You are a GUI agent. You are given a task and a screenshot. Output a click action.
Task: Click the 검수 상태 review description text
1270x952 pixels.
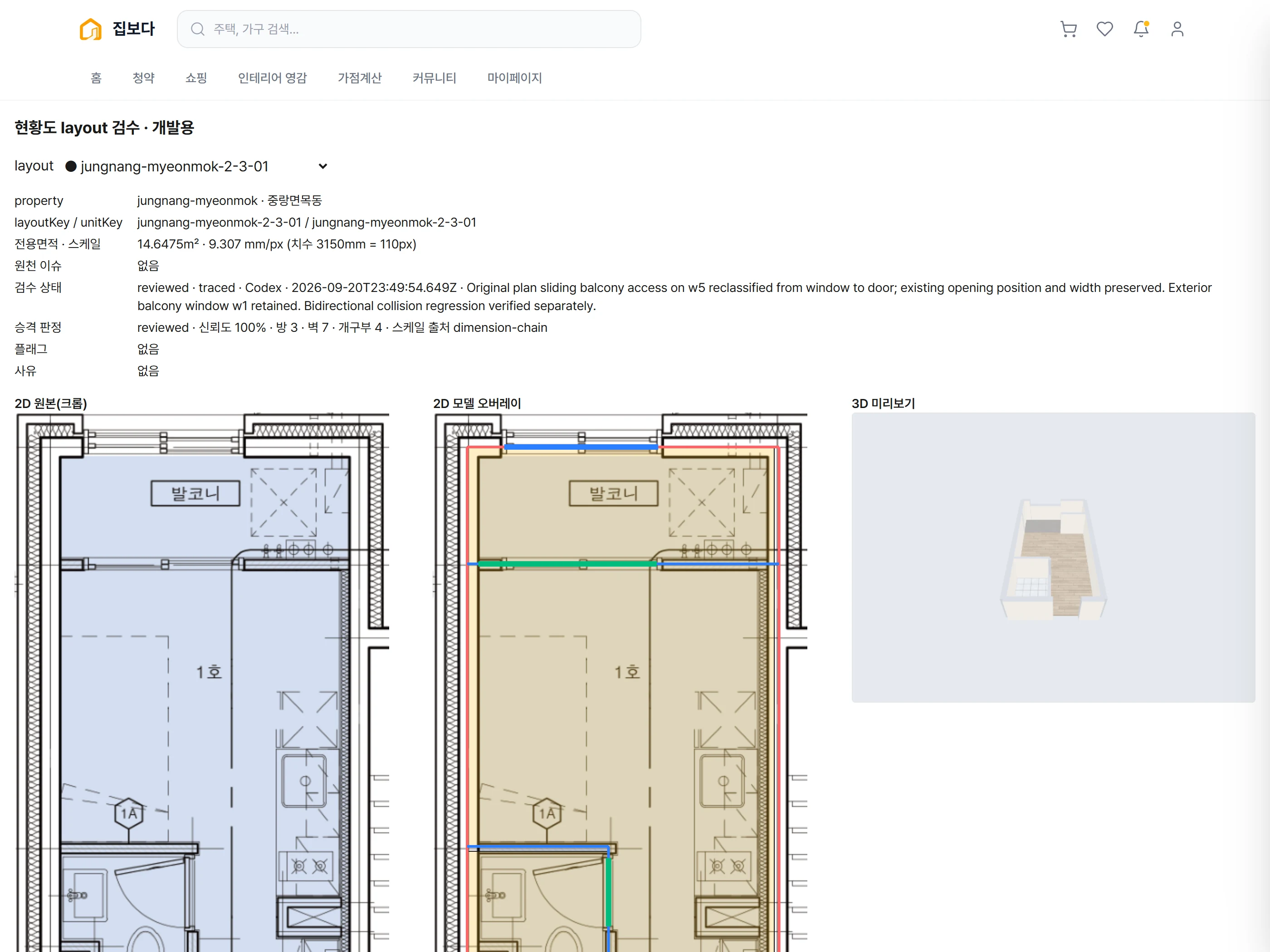point(674,296)
